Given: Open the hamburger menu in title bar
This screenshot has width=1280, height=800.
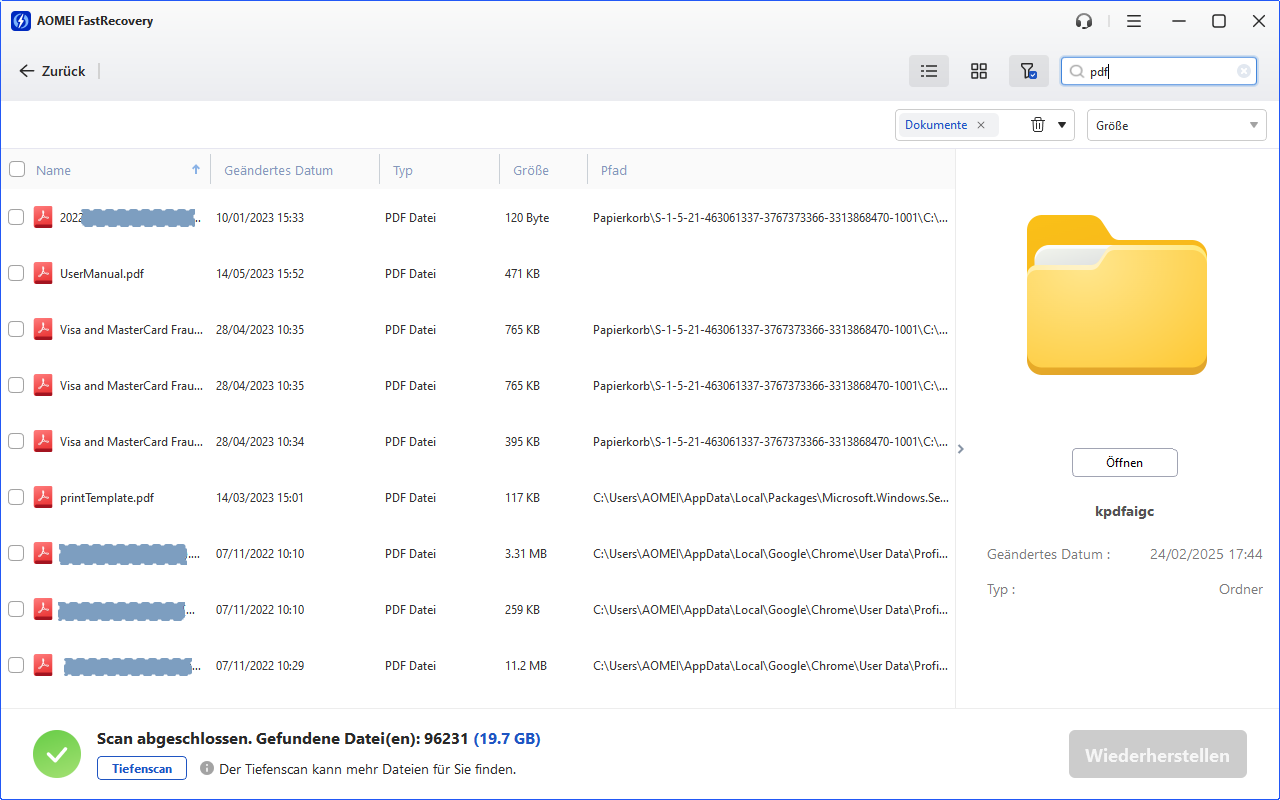Looking at the screenshot, I should click(1133, 21).
